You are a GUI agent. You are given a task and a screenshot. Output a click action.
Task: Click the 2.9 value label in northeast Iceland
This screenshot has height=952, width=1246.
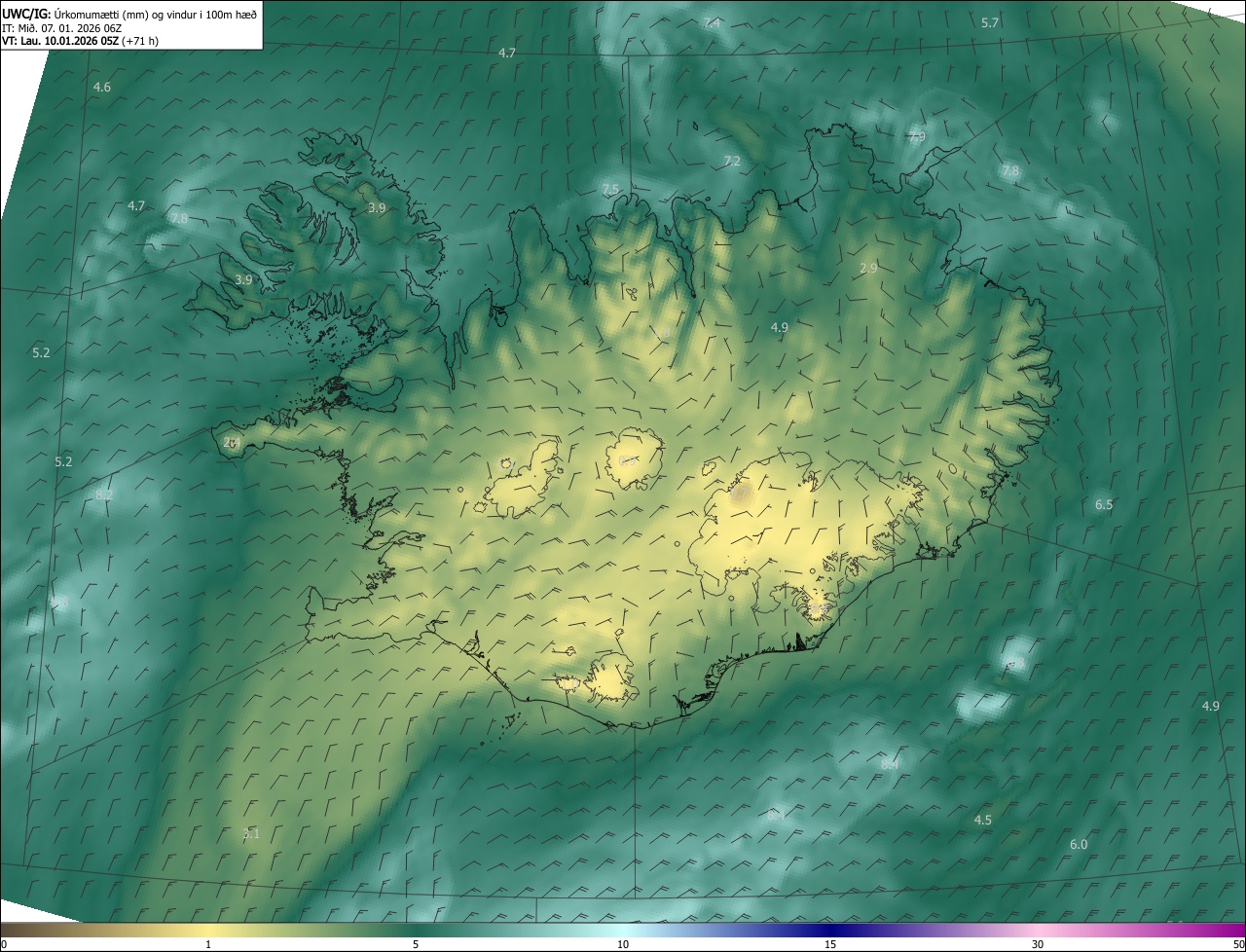click(x=868, y=268)
